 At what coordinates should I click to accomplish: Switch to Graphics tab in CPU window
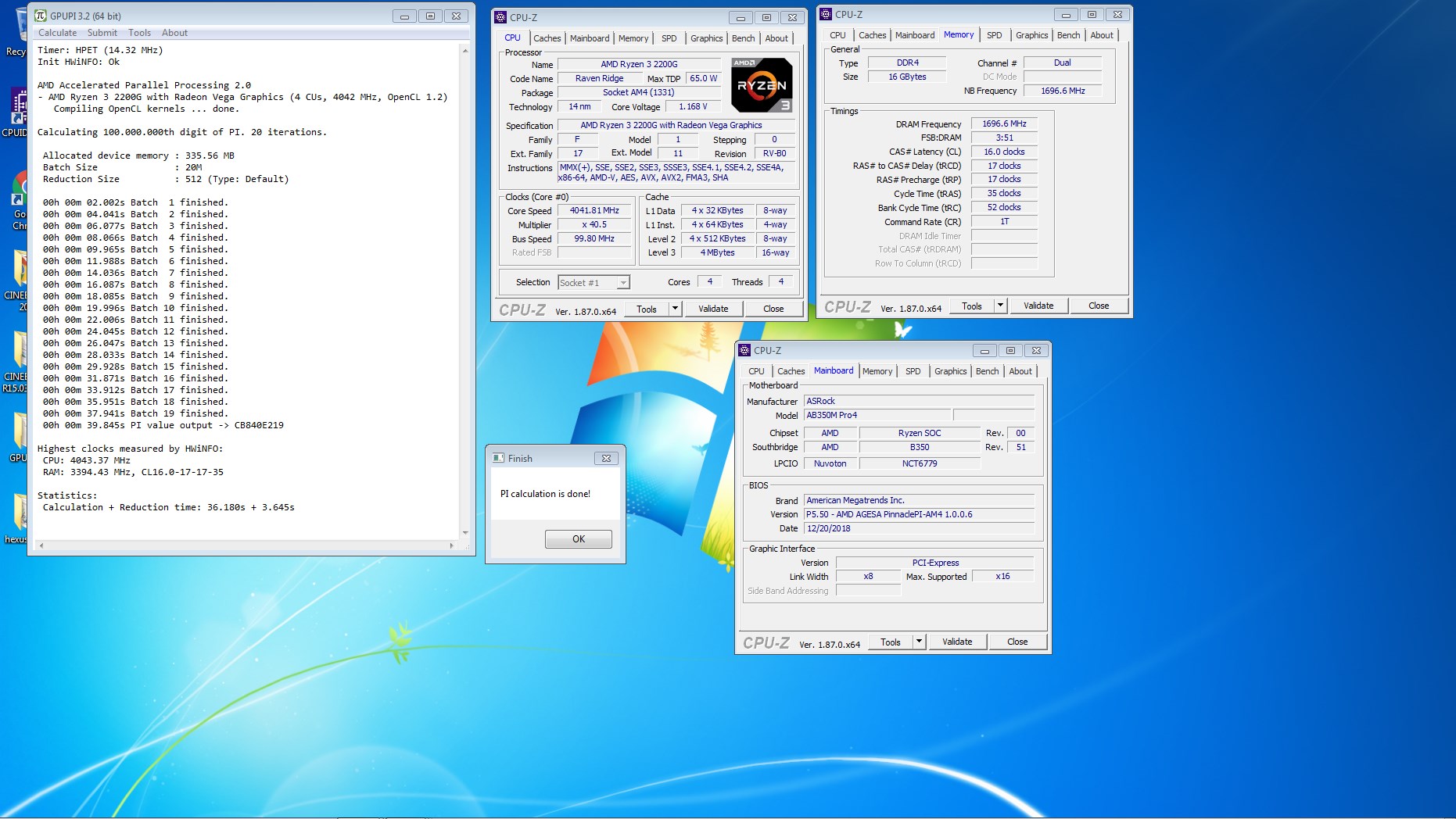coord(707,38)
